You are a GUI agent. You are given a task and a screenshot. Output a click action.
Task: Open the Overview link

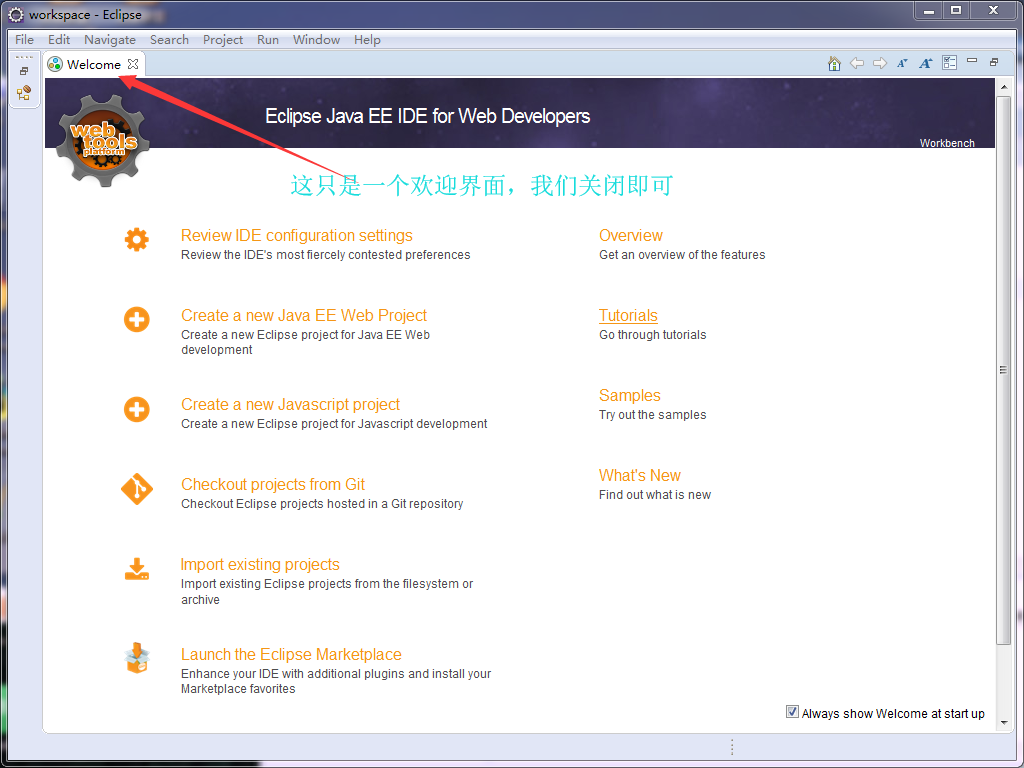pyautogui.click(x=631, y=235)
